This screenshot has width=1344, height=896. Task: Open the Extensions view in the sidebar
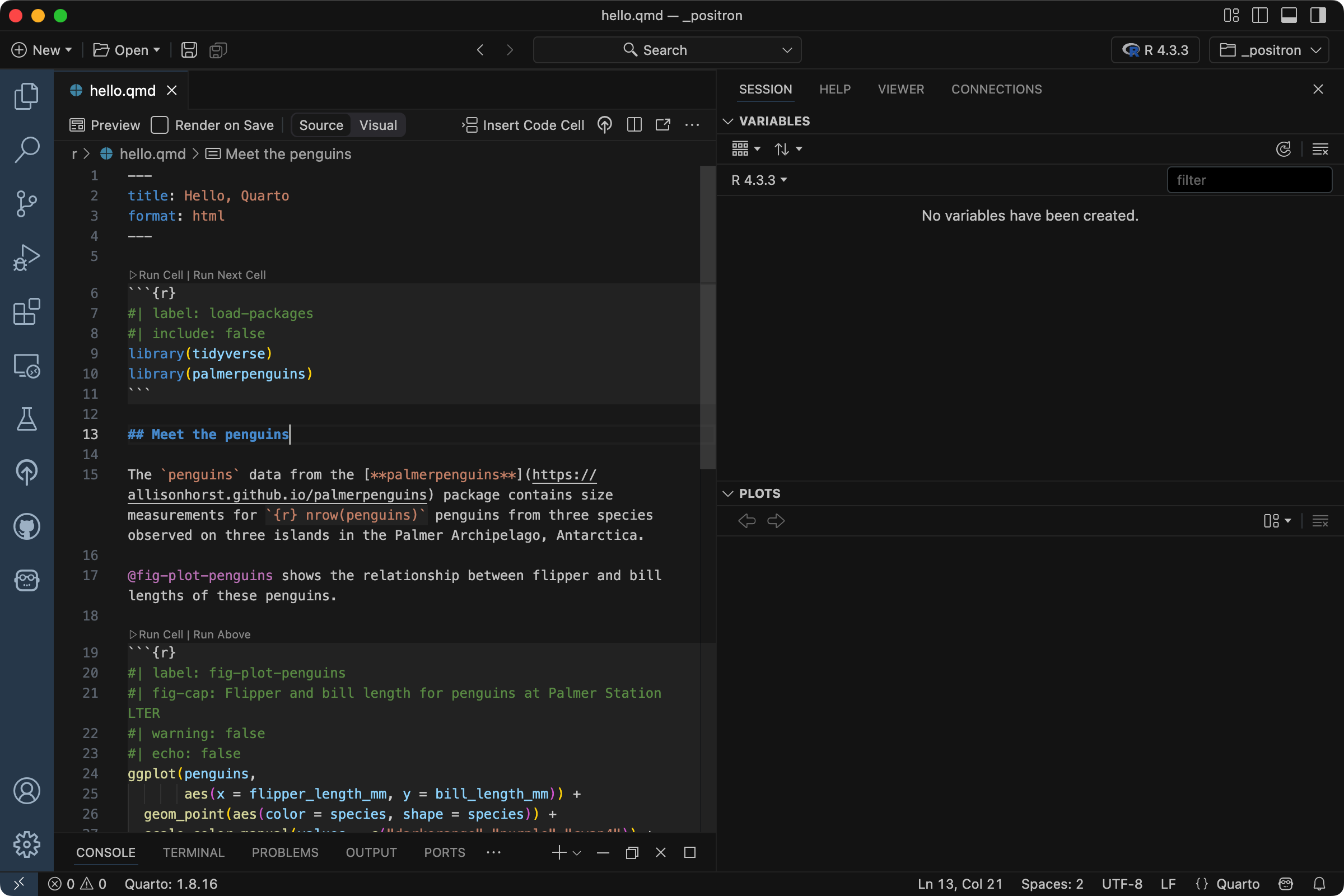(26, 311)
